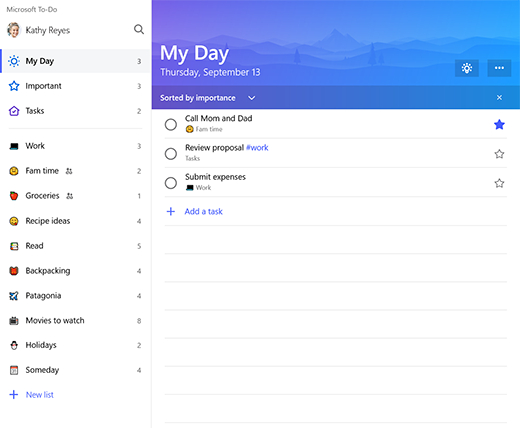Click the Recipe ideas emoji icon
This screenshot has width=520, height=428.
click(x=14, y=221)
